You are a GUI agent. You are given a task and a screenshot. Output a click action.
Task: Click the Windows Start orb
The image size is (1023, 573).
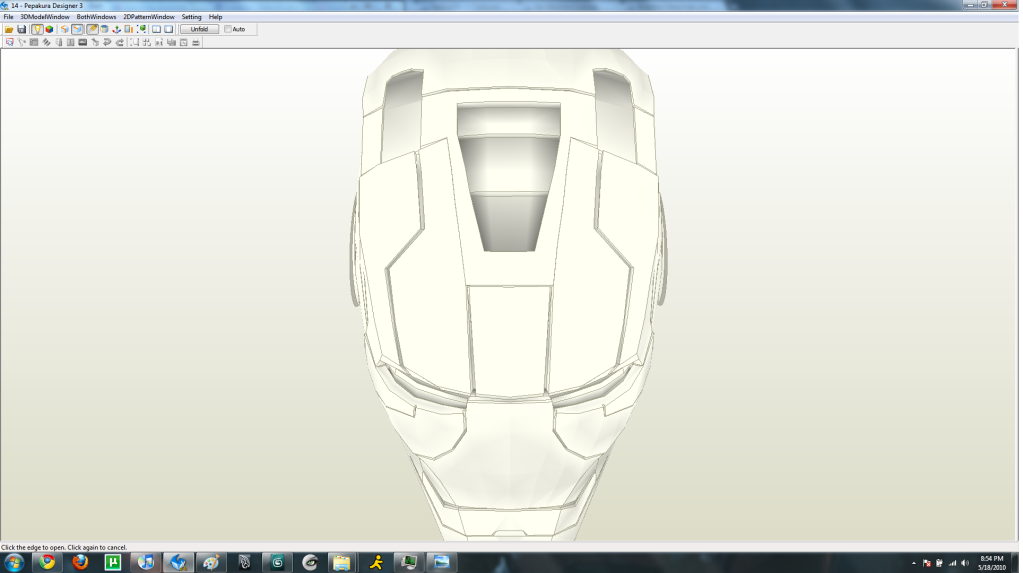[14, 563]
